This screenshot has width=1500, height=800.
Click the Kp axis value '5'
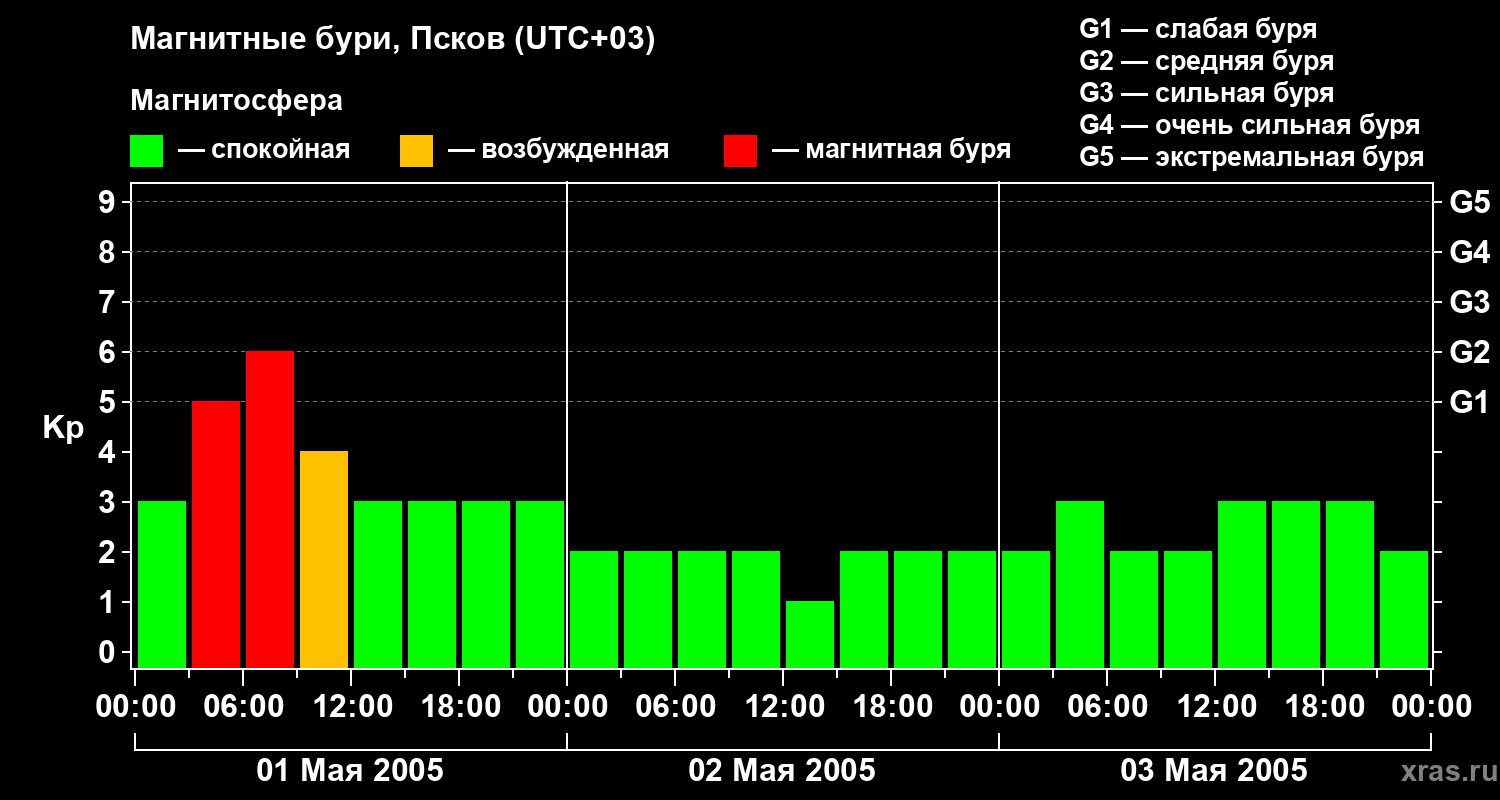(109, 402)
